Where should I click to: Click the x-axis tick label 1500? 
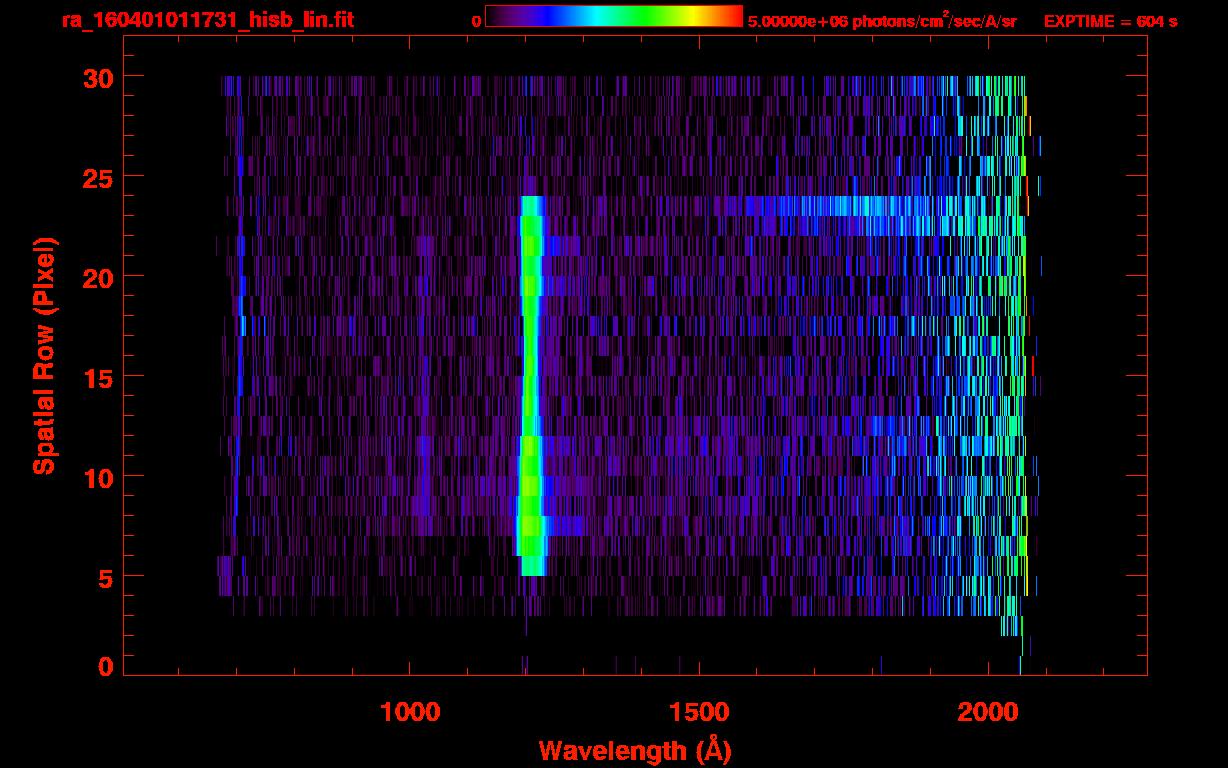699,712
